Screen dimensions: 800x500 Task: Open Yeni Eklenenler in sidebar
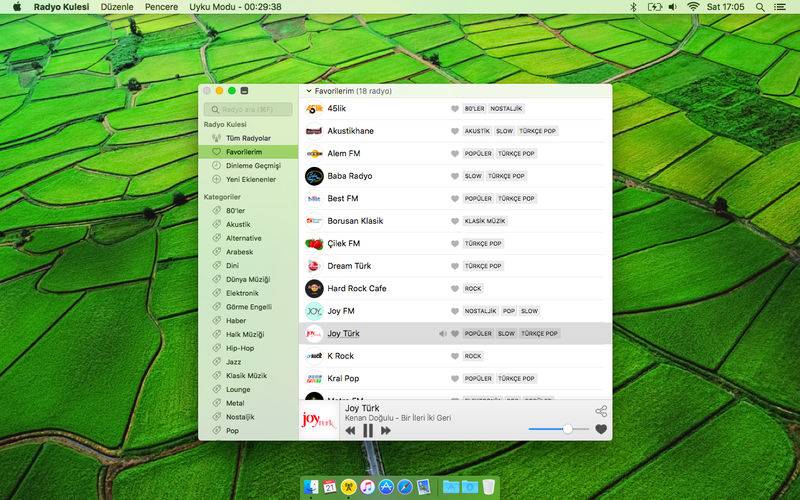tap(248, 180)
